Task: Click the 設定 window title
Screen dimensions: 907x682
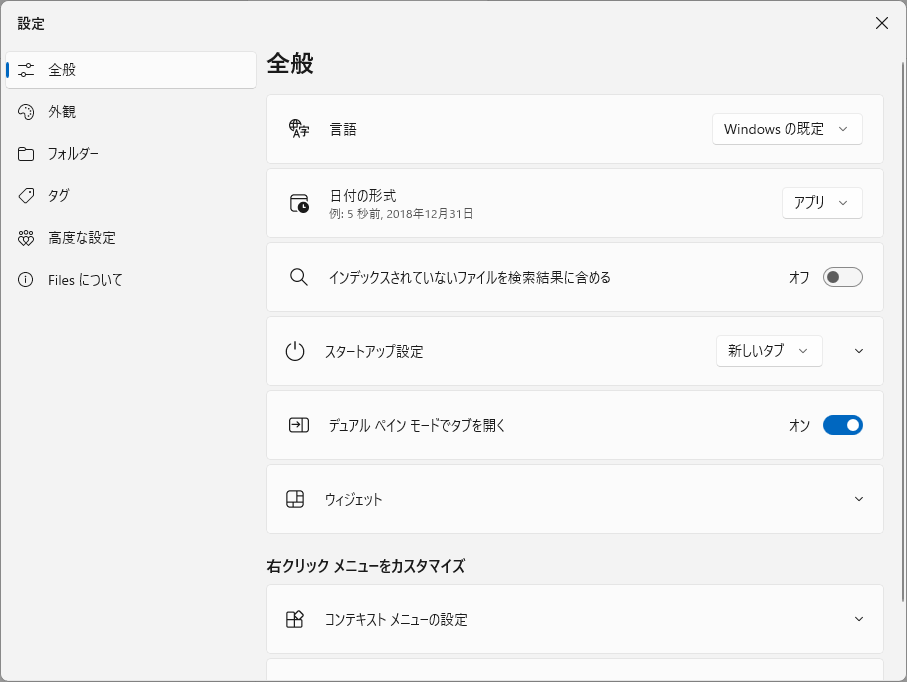Action: [31, 24]
